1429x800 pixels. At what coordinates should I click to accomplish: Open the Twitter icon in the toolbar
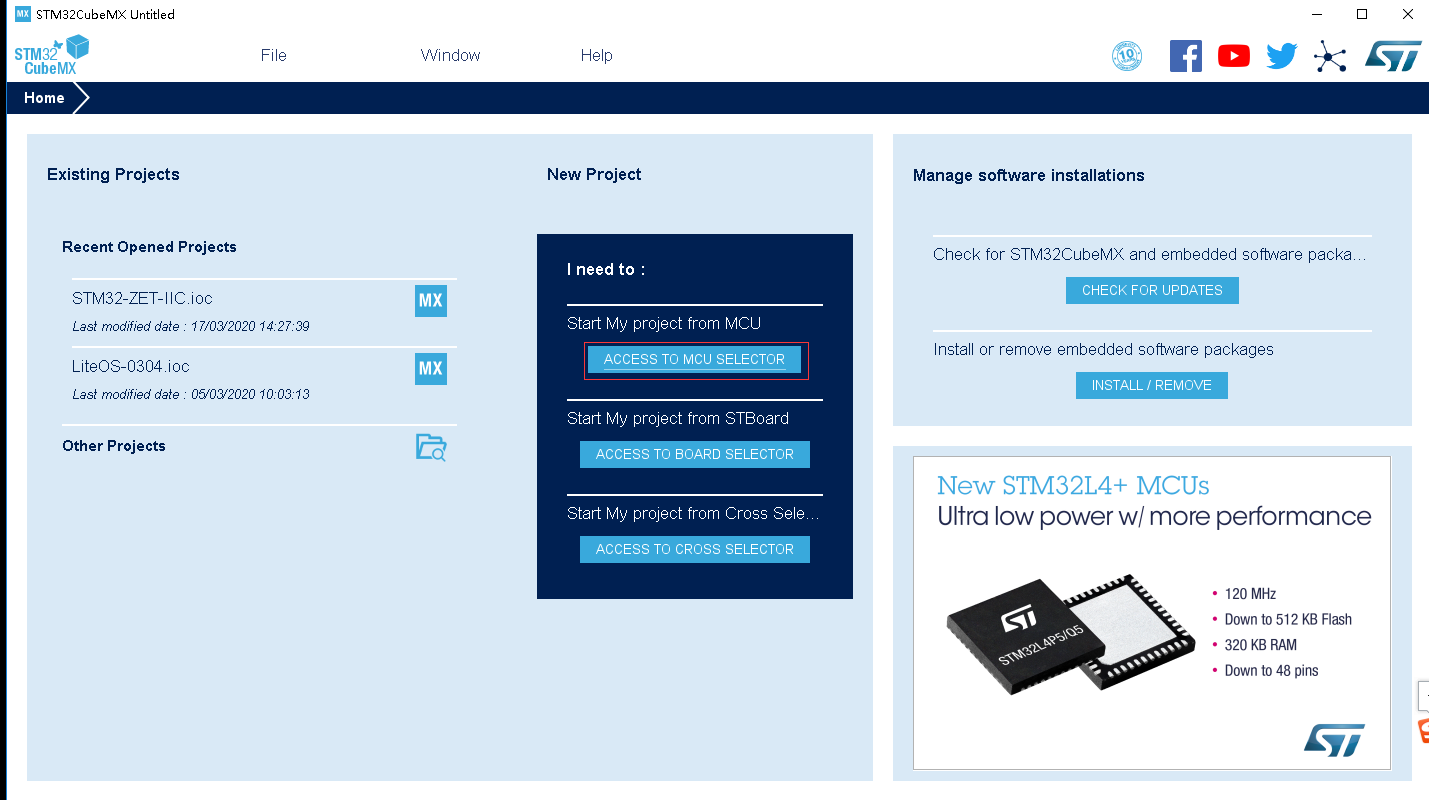click(1281, 56)
